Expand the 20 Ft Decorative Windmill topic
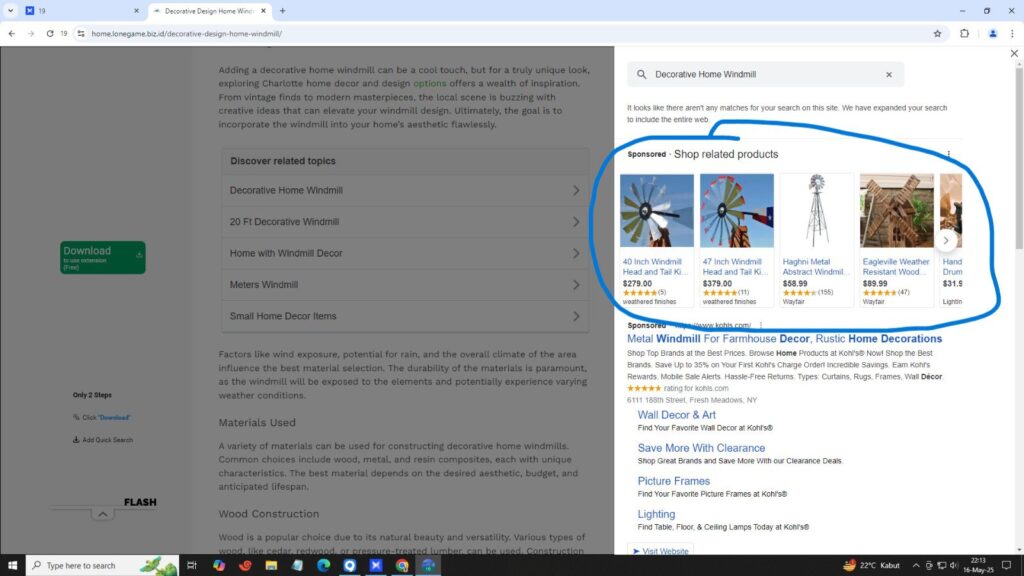The image size is (1024, 576). [405, 222]
